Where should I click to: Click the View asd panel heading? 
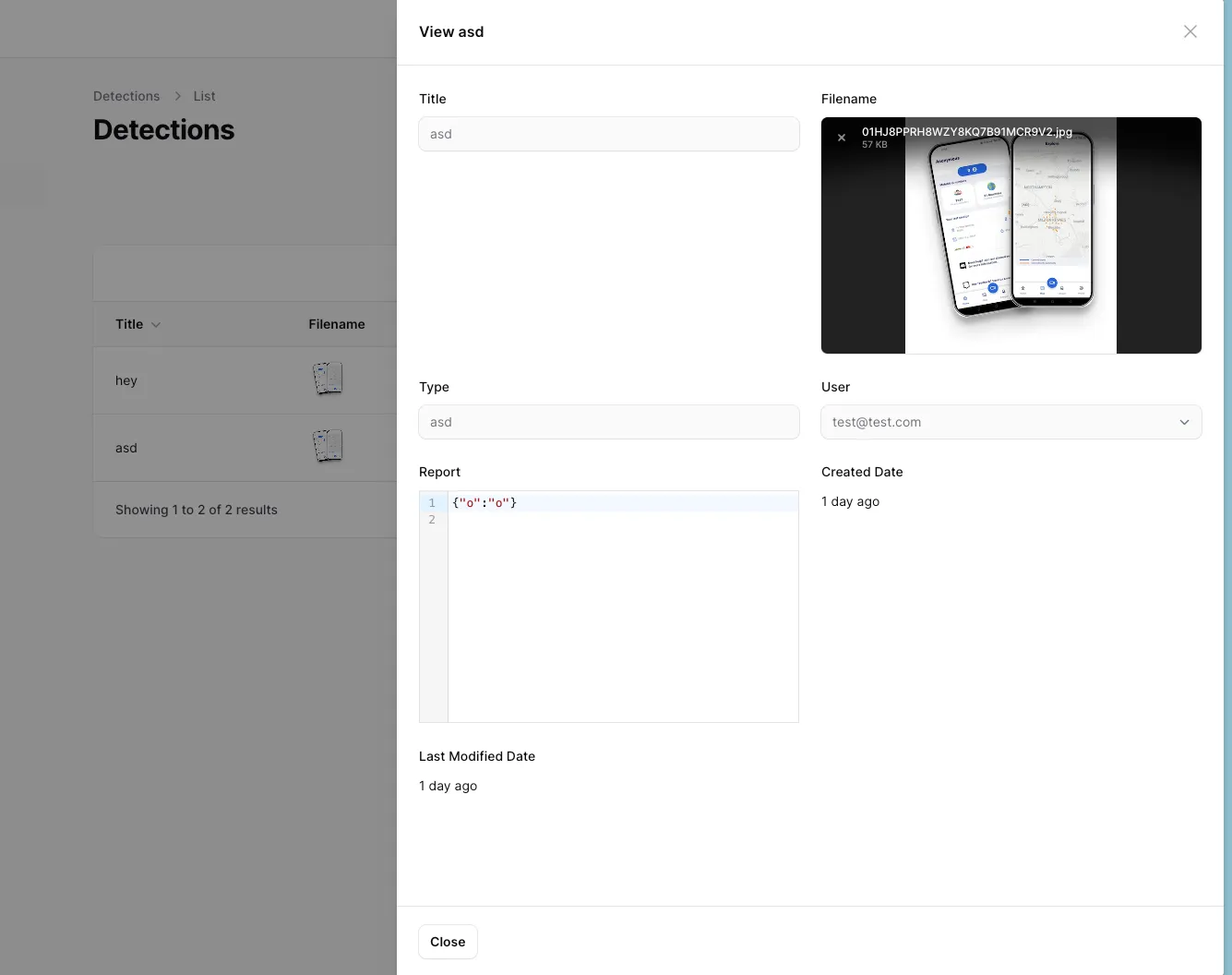pyautogui.click(x=451, y=31)
